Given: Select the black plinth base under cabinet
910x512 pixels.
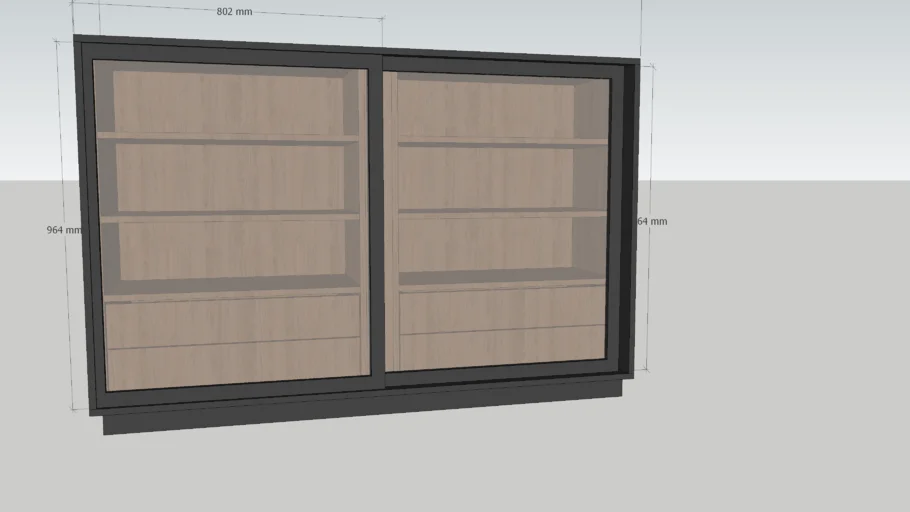Looking at the screenshot, I should [360, 415].
